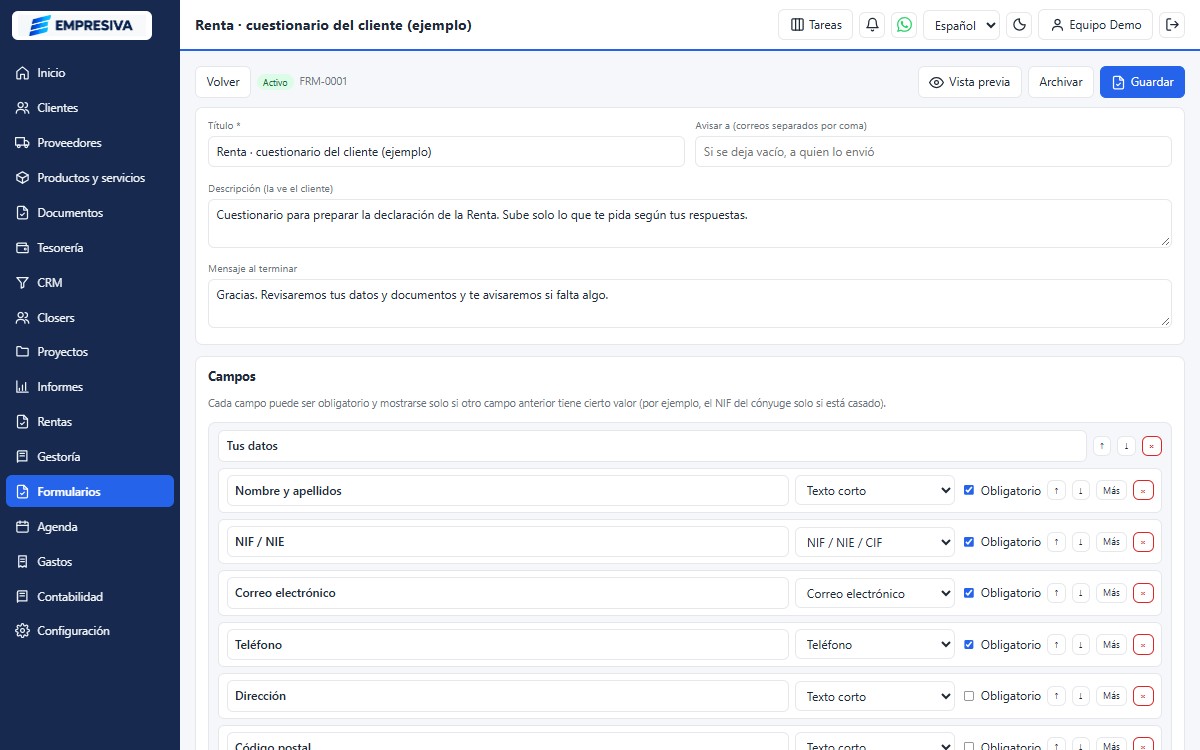Open type dropdown for 'Teléfono' field
1200x750 pixels.
pyautogui.click(x=875, y=645)
